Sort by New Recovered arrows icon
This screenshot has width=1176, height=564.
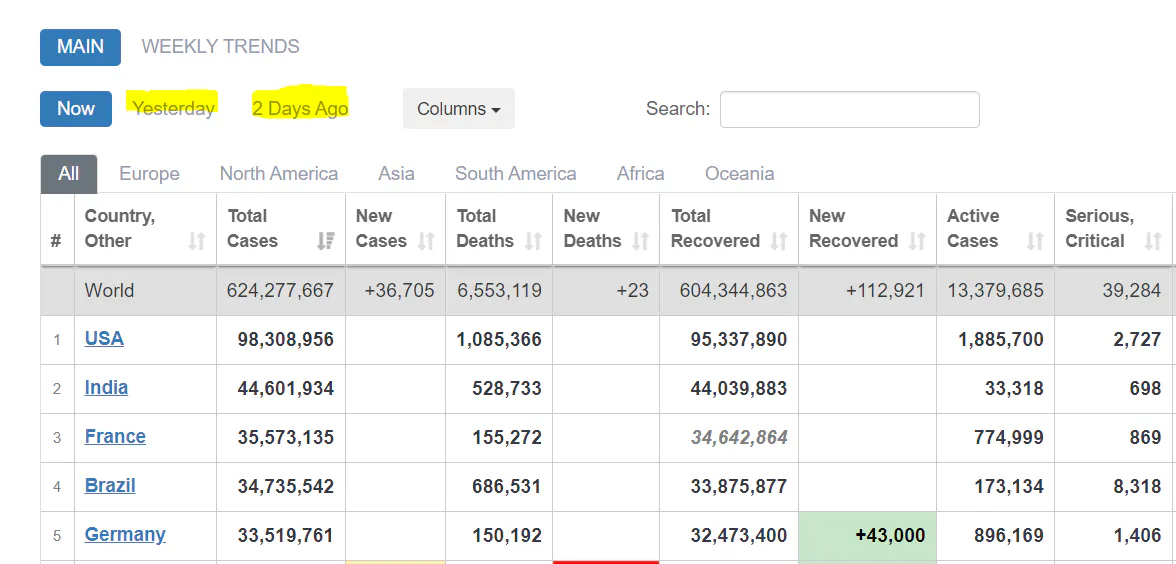[x=917, y=241]
